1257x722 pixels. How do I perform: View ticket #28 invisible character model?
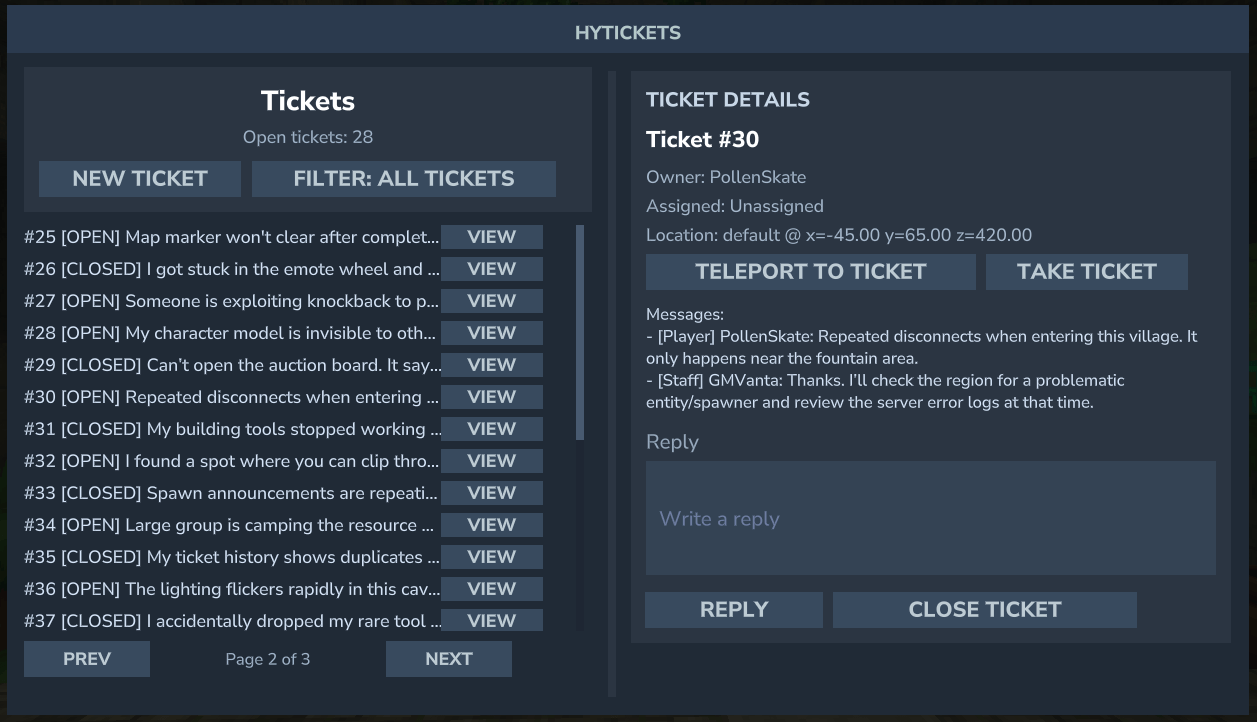491,333
